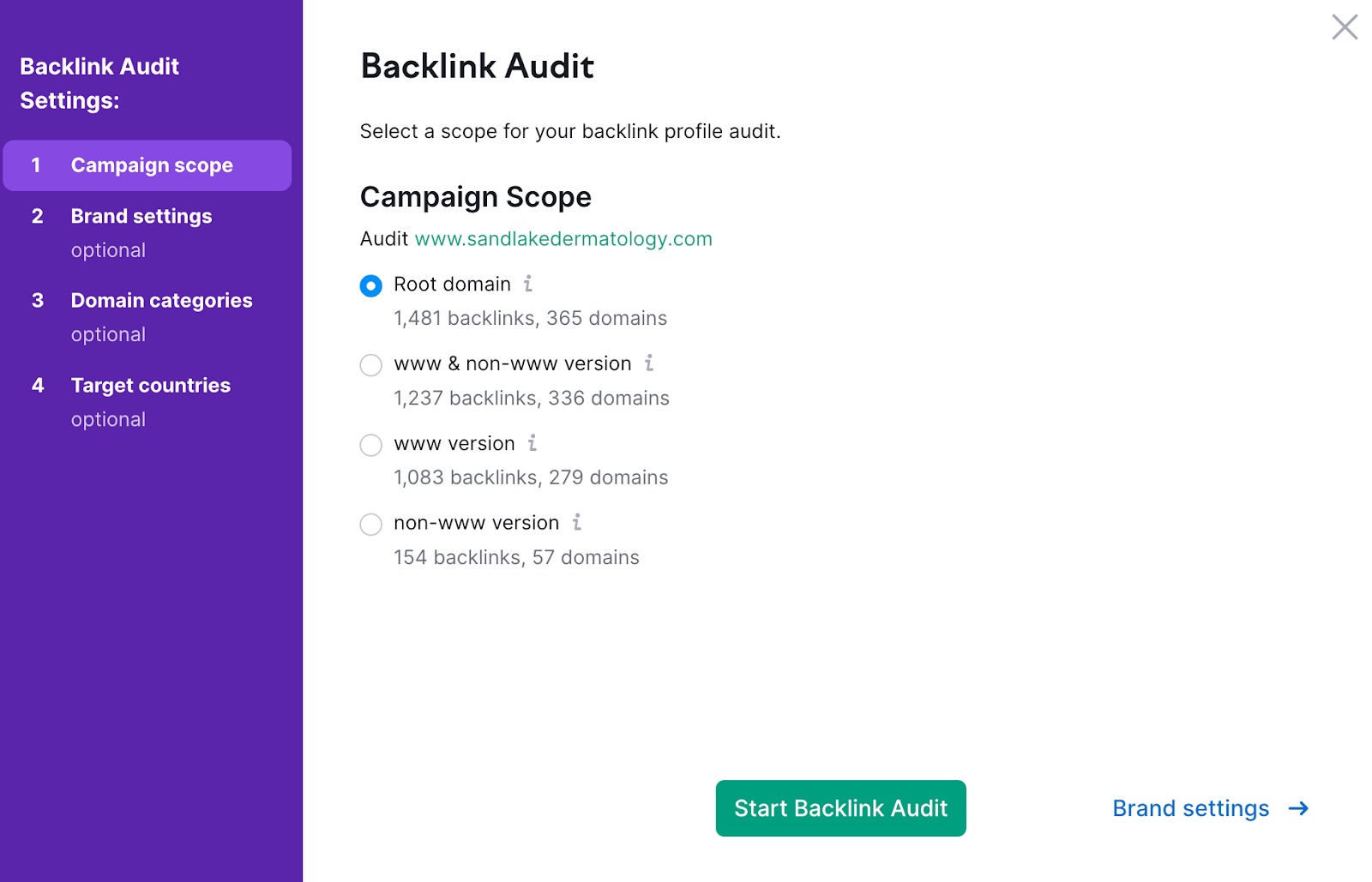This screenshot has width=1372, height=882.
Task: Show details for the www version option
Action: click(533, 445)
